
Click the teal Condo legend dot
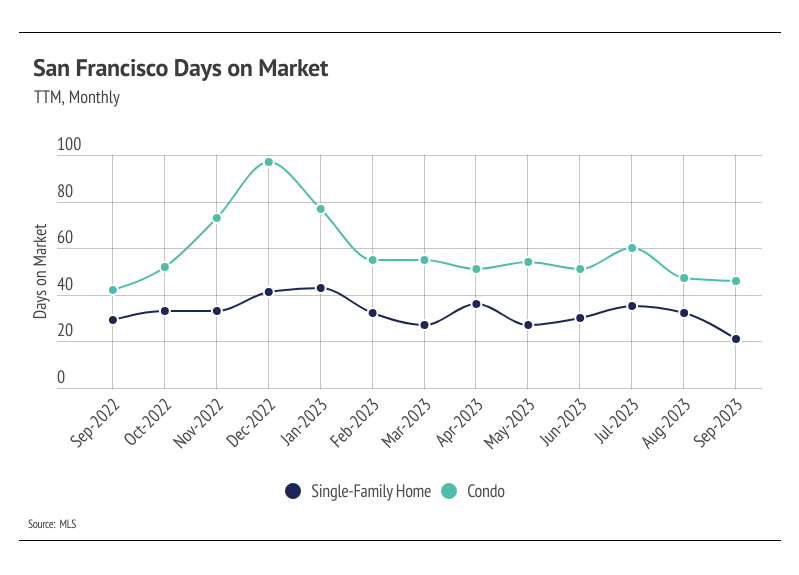[x=449, y=491]
